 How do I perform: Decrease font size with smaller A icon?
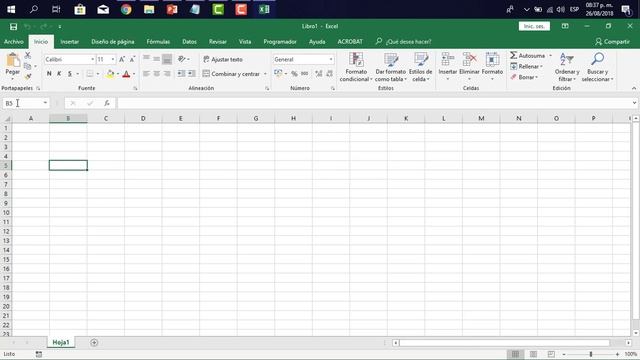(132, 60)
